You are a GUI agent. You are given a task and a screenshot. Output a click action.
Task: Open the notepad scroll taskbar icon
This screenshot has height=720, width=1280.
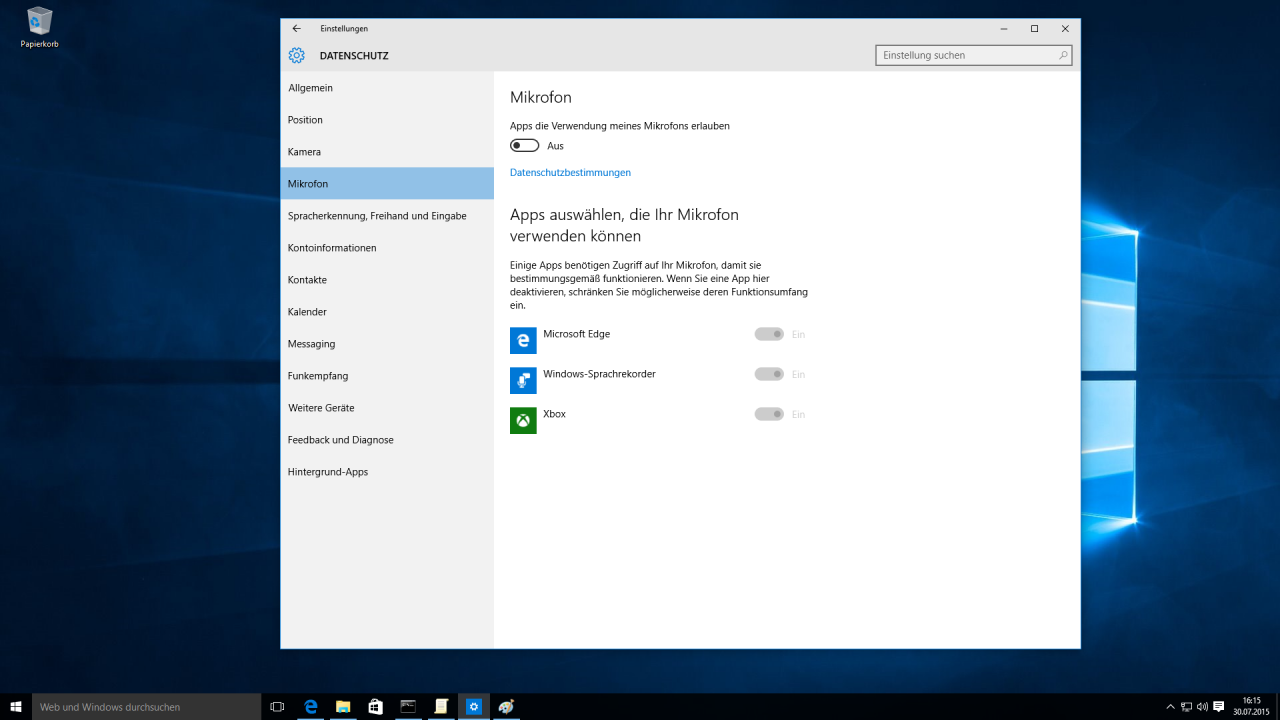tap(441, 707)
